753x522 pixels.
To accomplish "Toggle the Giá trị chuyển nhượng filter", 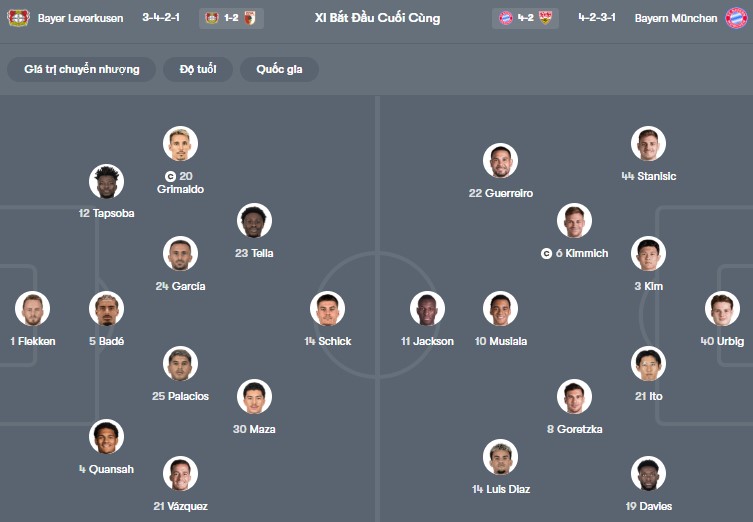I will [82, 69].
